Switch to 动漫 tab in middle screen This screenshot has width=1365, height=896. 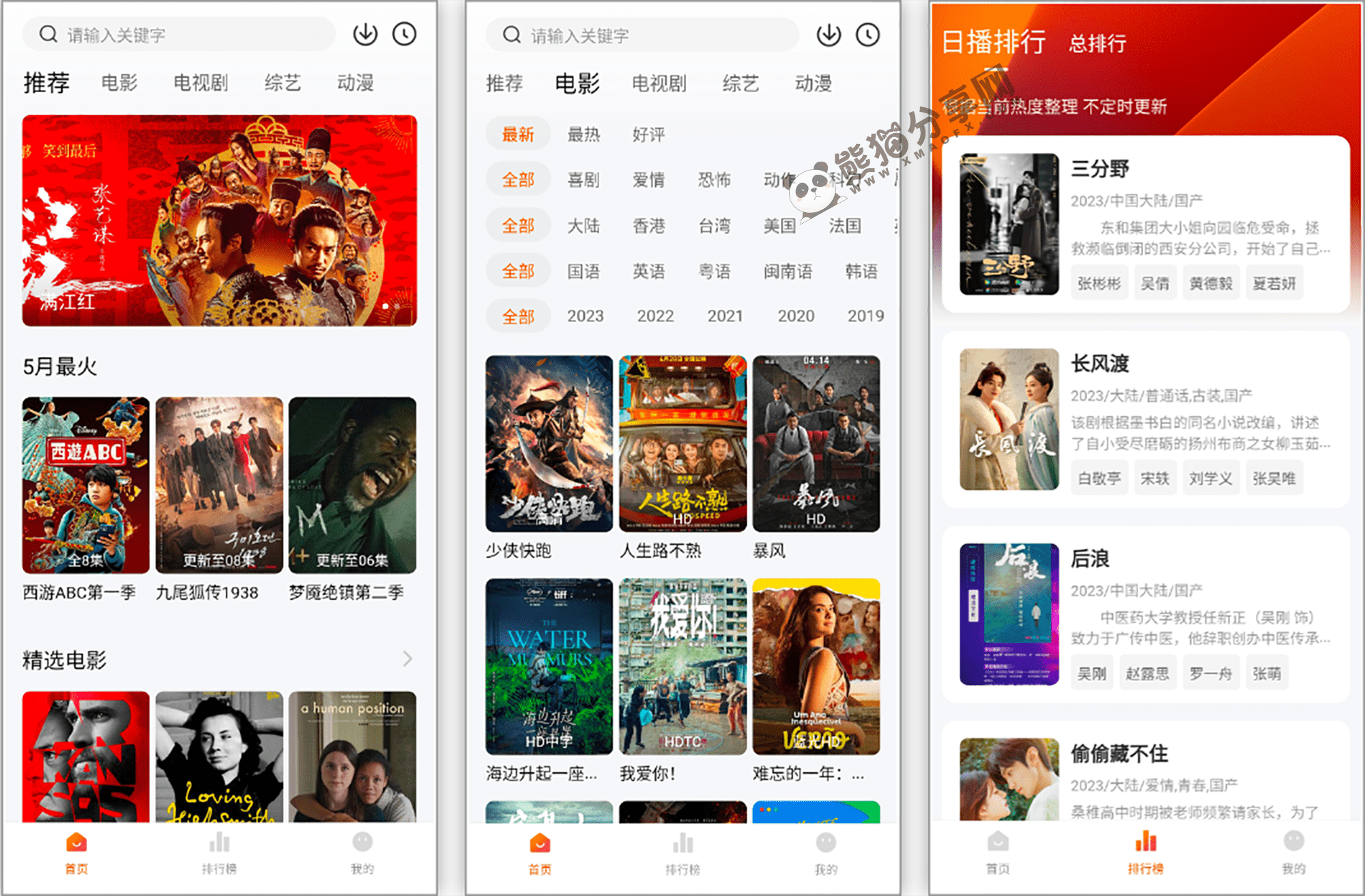[814, 83]
